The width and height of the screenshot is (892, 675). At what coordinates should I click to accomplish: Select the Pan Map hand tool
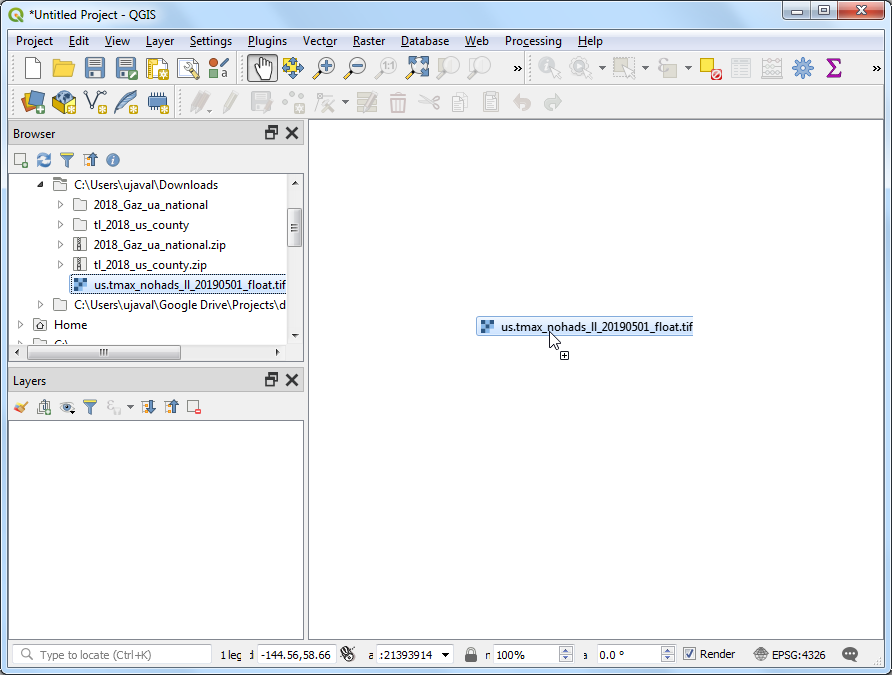(x=262, y=68)
